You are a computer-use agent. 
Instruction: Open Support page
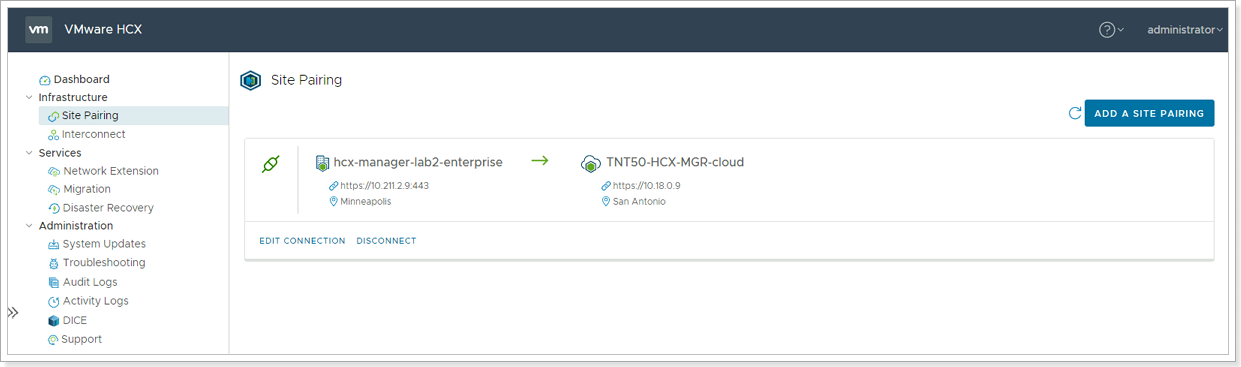82,339
